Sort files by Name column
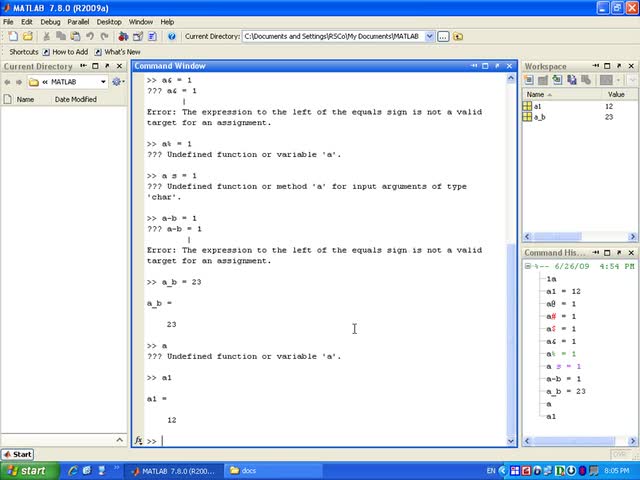 (25, 99)
